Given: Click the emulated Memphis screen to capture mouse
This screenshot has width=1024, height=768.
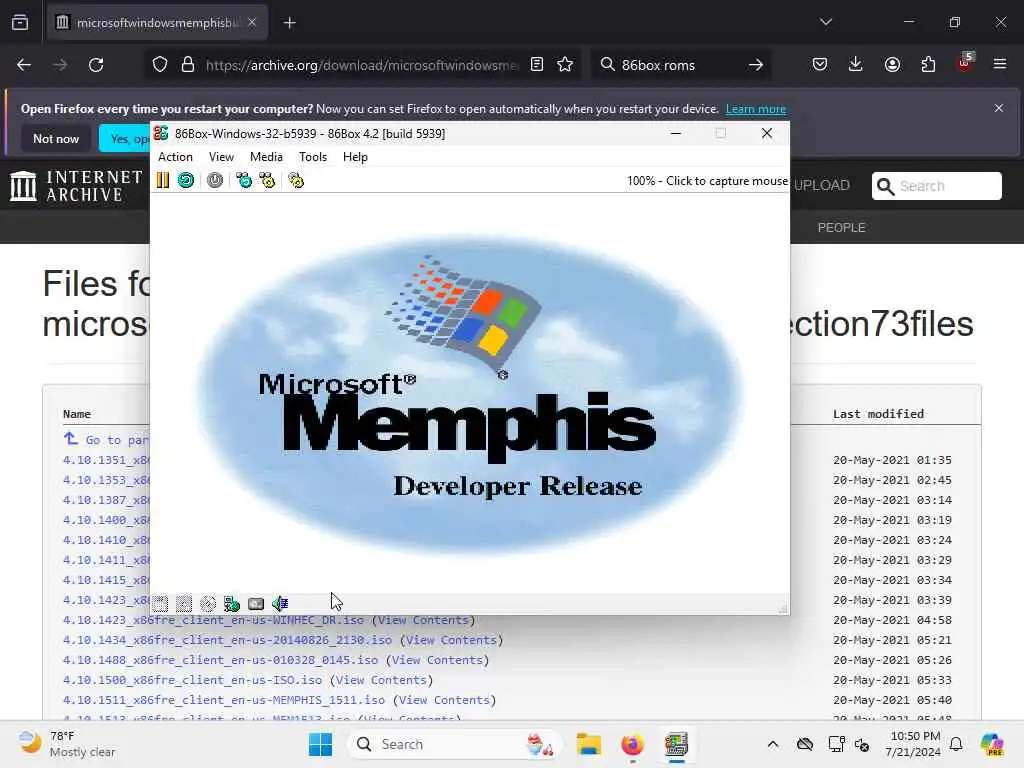Looking at the screenshot, I should pos(470,393).
